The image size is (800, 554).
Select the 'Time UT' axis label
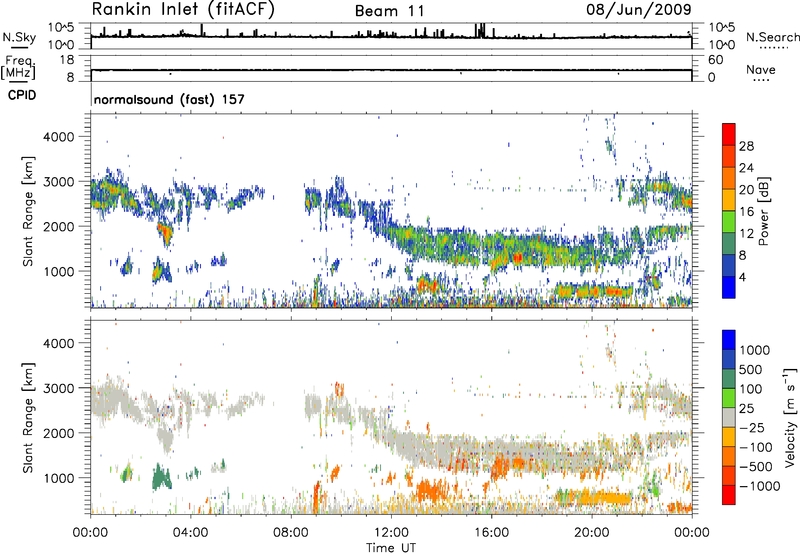pyautogui.click(x=391, y=548)
